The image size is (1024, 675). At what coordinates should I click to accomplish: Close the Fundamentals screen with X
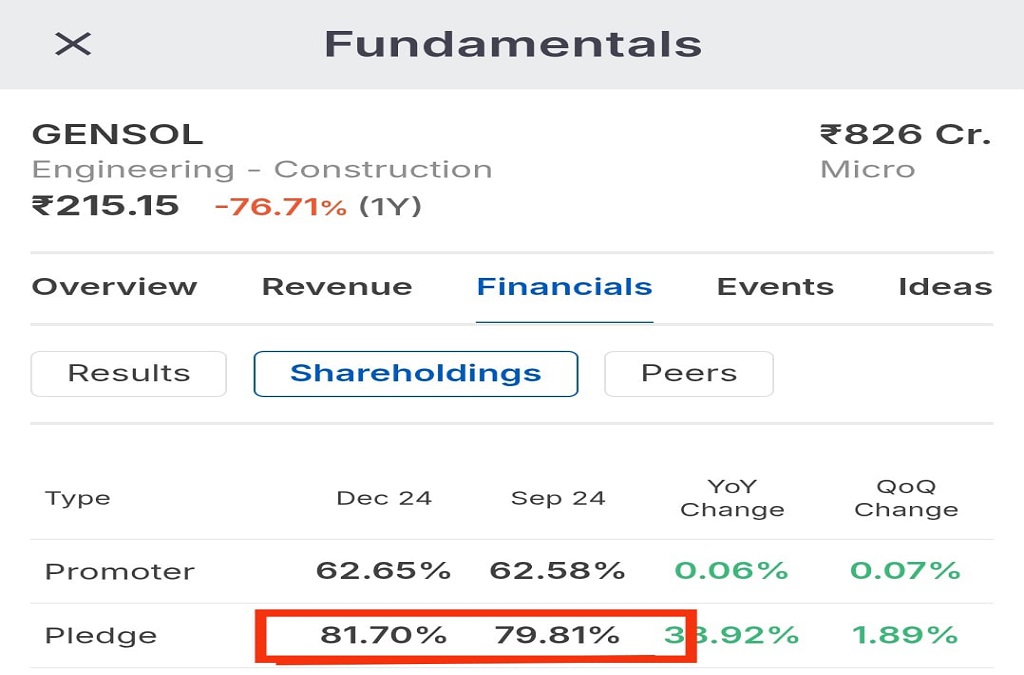coord(73,43)
